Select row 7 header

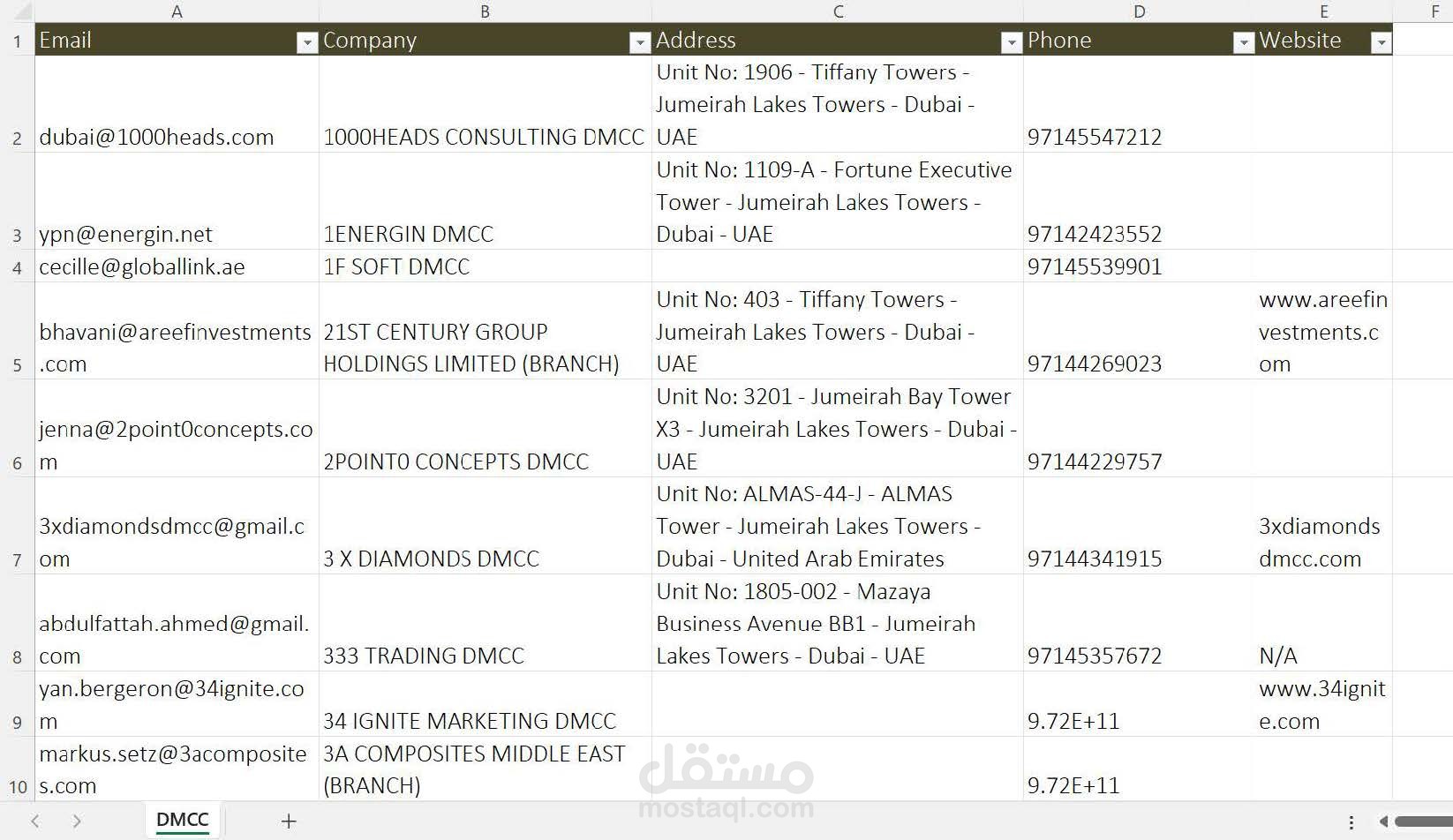click(x=17, y=526)
